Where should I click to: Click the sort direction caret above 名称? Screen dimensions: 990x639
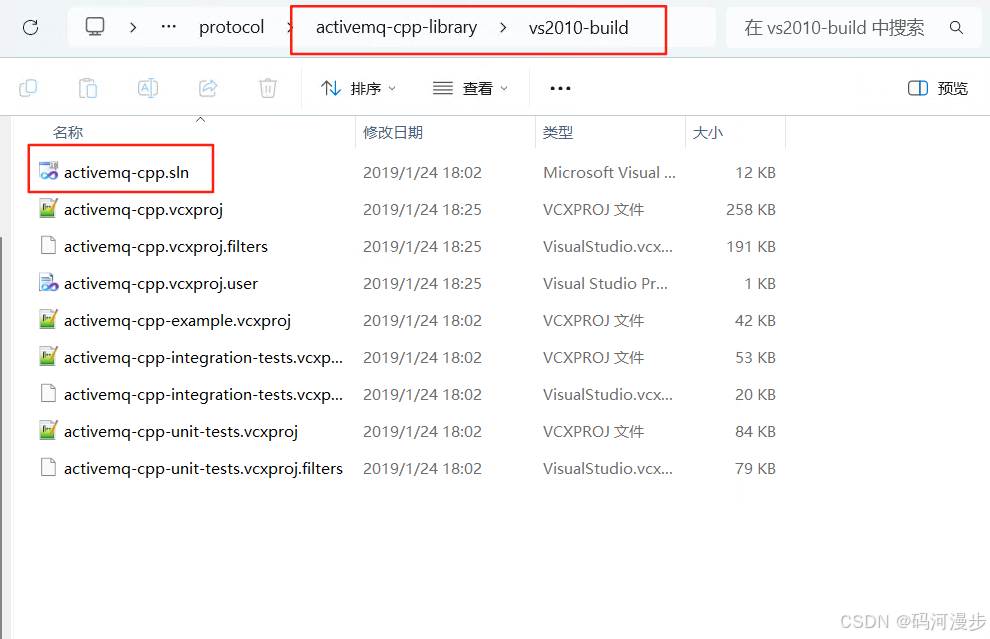(200, 119)
